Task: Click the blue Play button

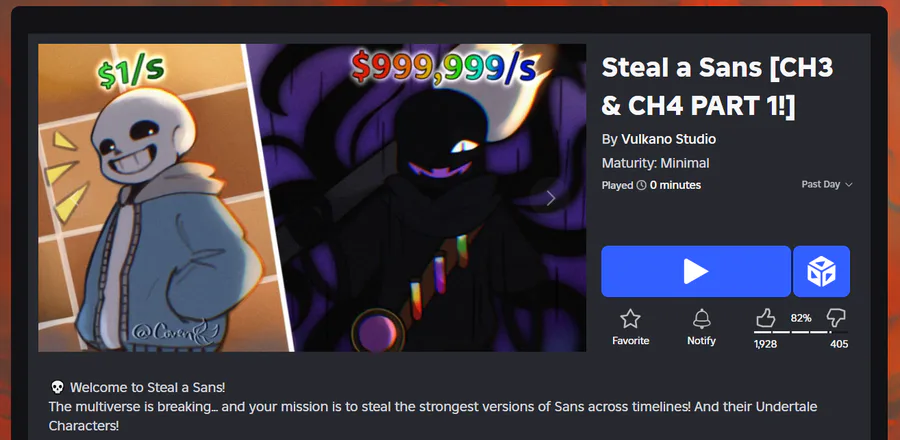Action: [696, 271]
